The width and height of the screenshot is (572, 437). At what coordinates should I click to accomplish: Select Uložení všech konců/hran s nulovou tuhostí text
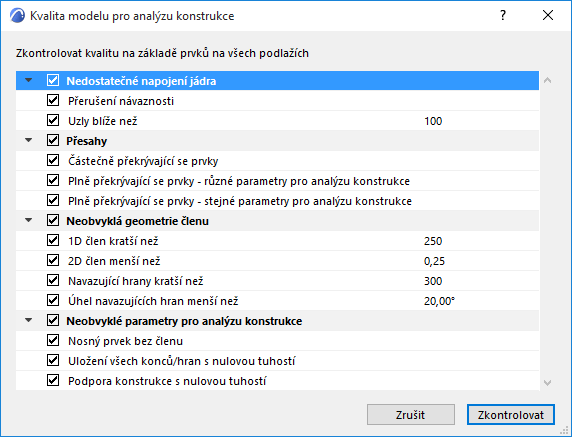[182, 361]
